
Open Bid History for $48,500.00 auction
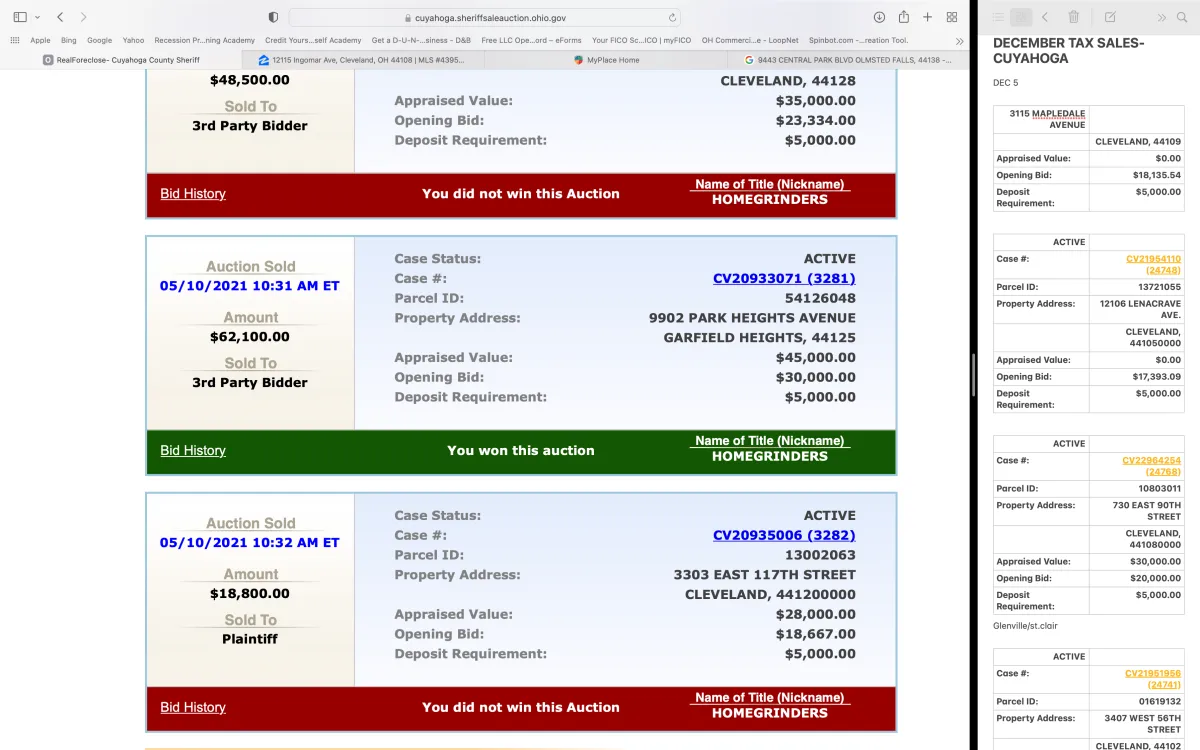coord(193,194)
